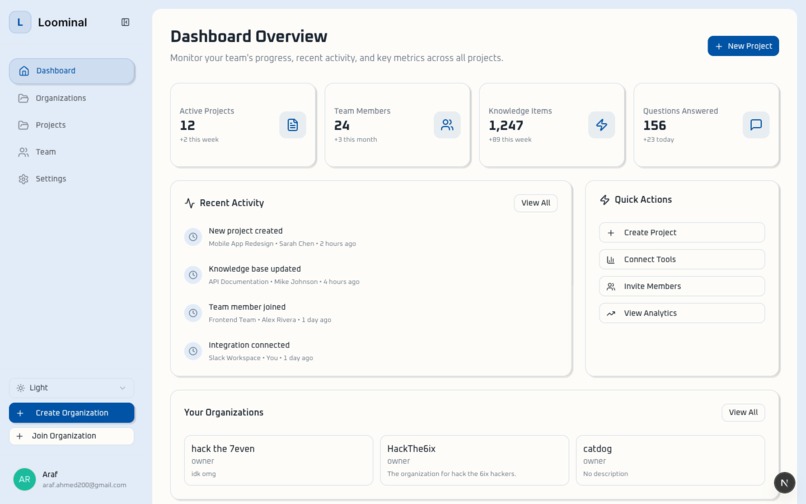806x504 pixels.
Task: Click Create Organization button
Action: [71, 413]
